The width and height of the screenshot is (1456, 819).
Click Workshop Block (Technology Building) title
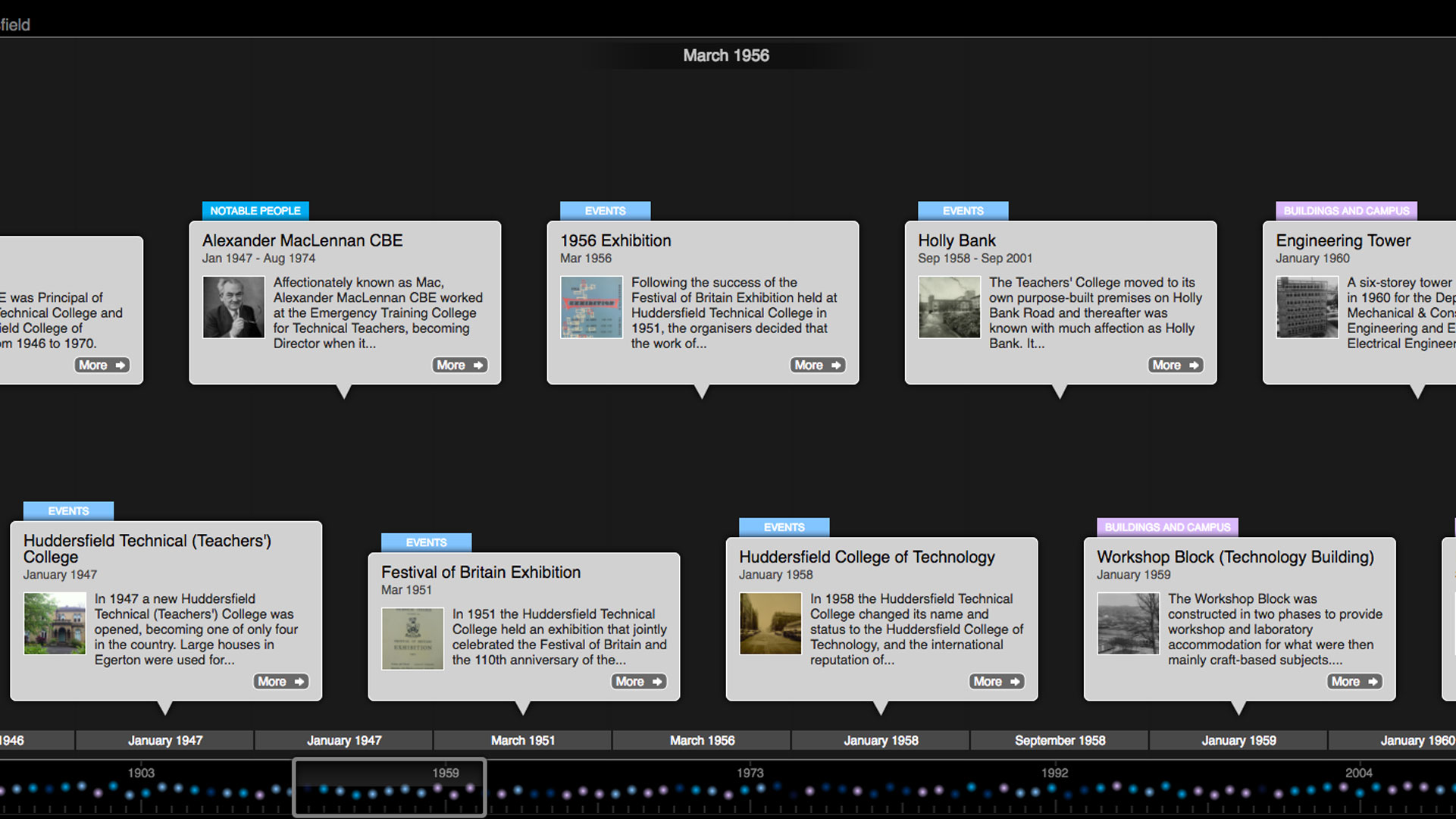1235,557
